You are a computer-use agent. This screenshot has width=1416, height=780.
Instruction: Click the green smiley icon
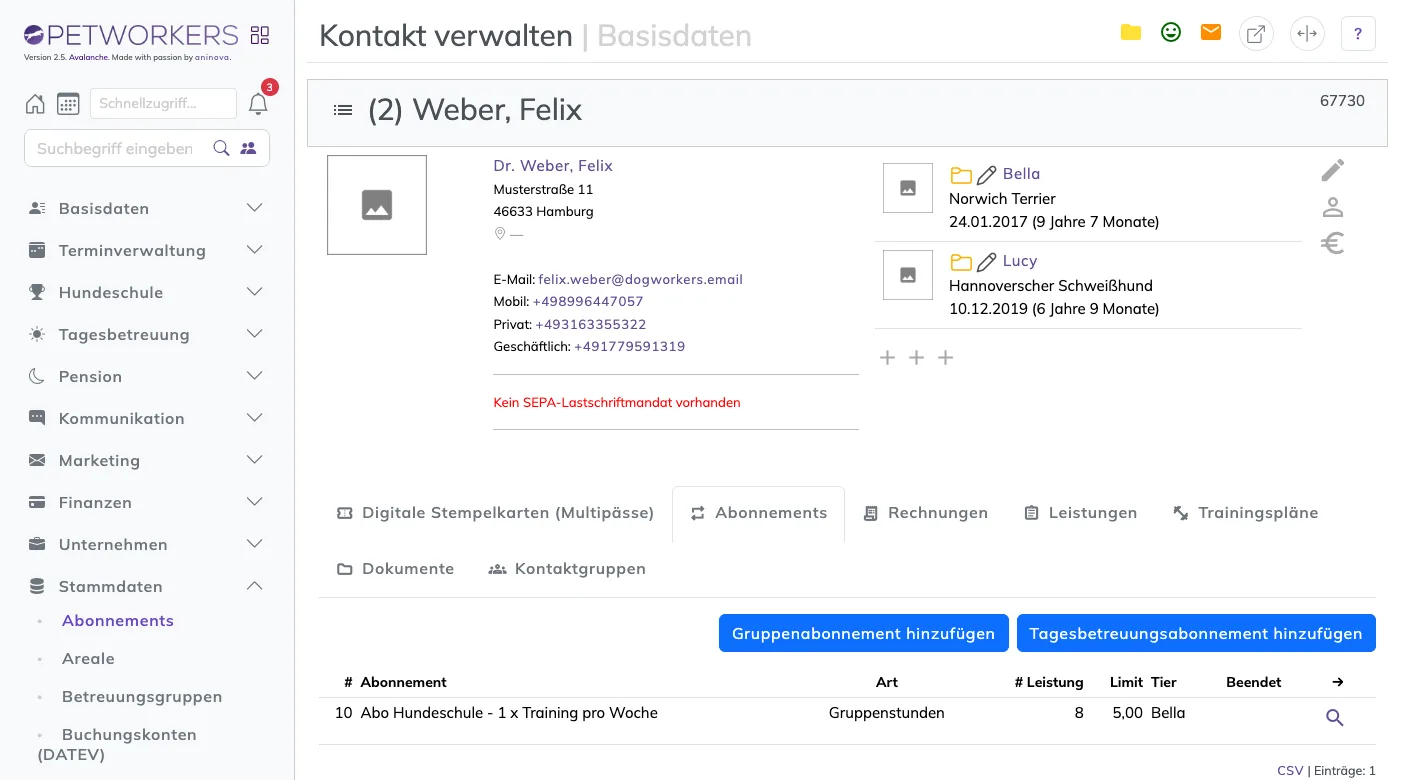click(1171, 33)
